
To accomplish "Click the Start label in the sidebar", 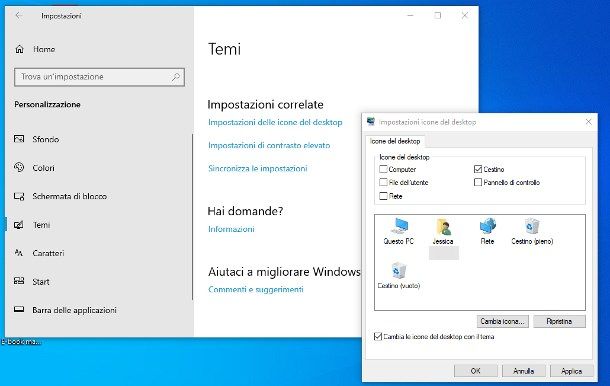I will [x=41, y=282].
